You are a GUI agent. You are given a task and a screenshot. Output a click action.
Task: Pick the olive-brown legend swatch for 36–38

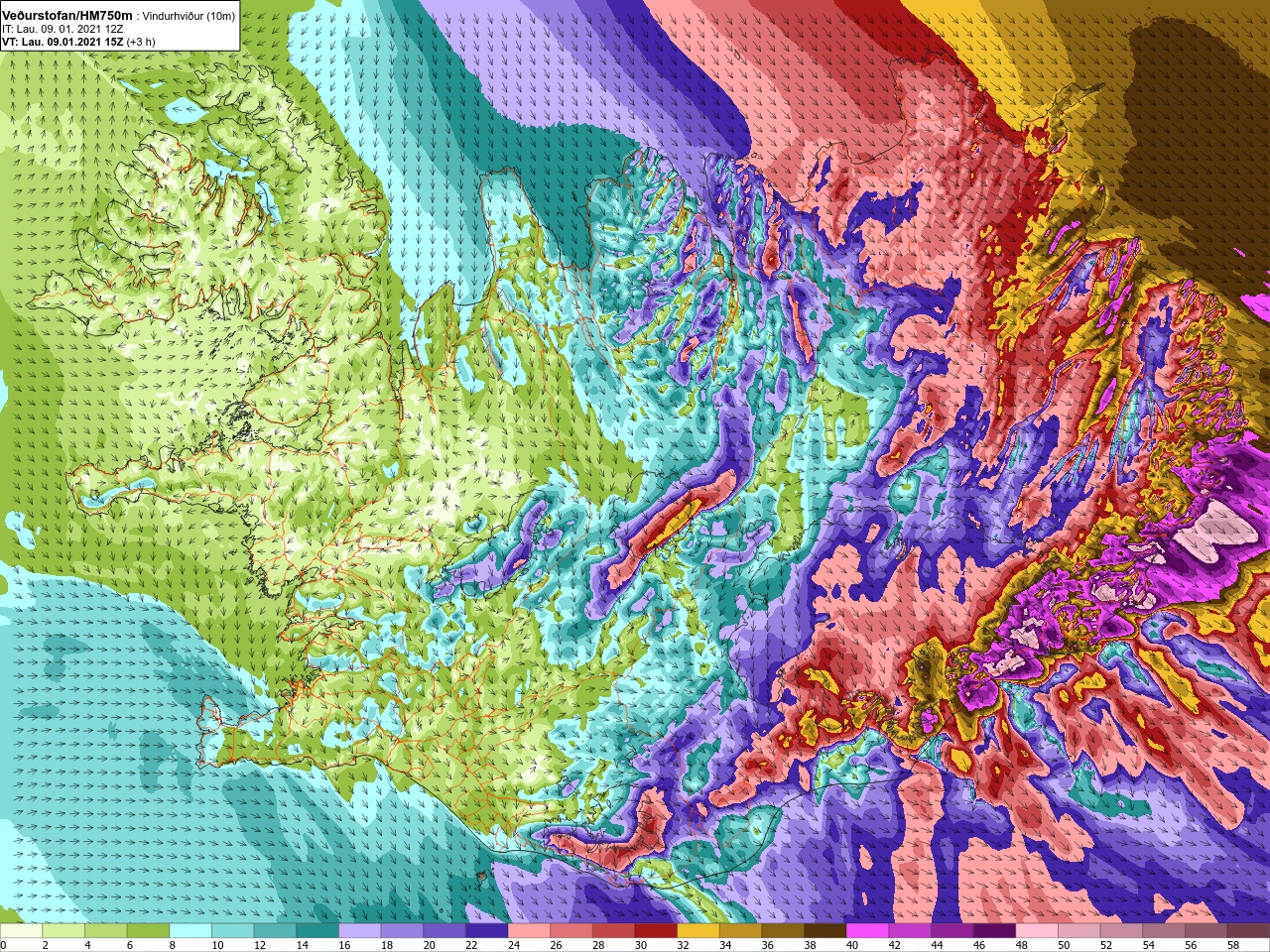coord(783,932)
